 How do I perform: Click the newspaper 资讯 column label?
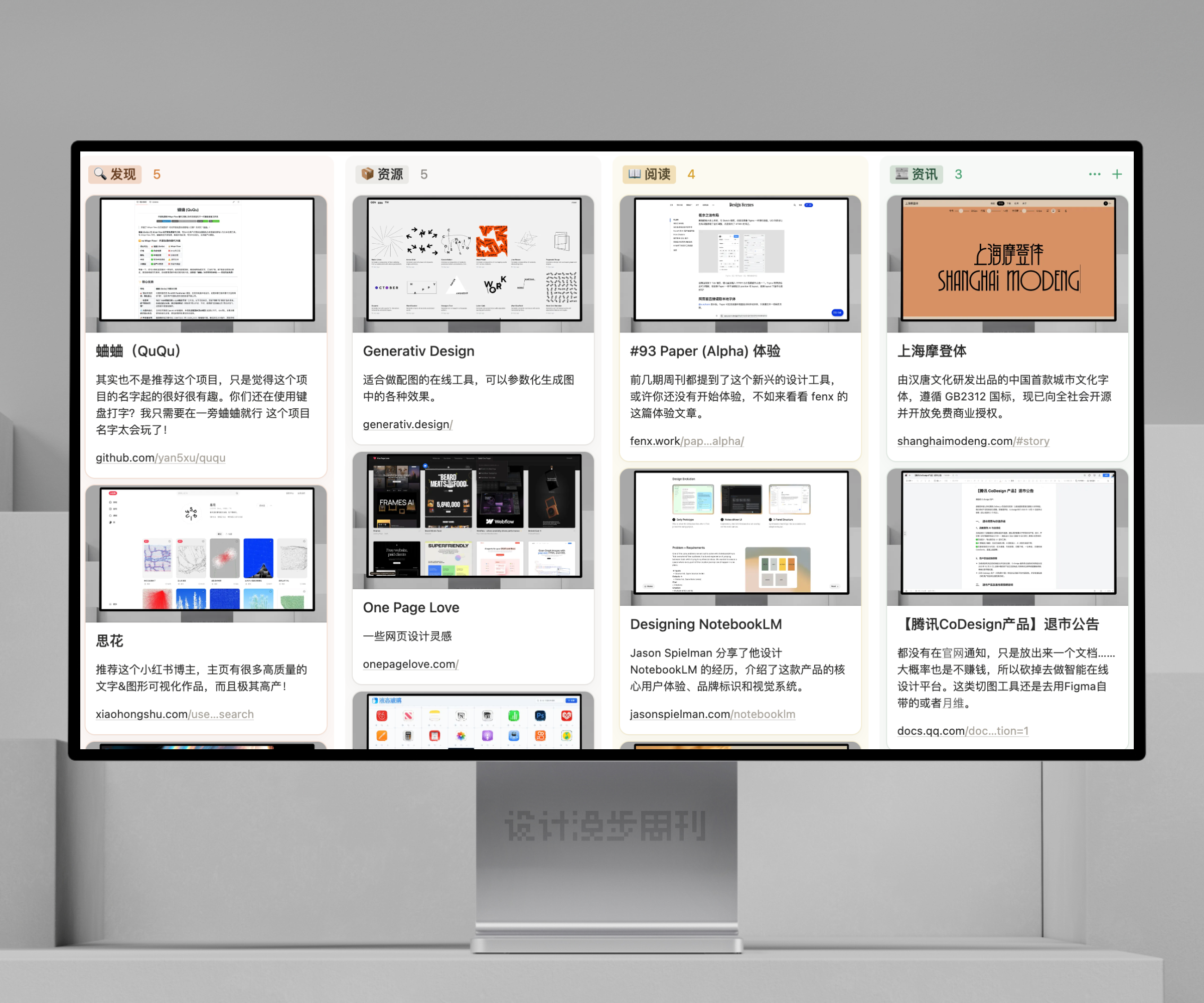[916, 174]
